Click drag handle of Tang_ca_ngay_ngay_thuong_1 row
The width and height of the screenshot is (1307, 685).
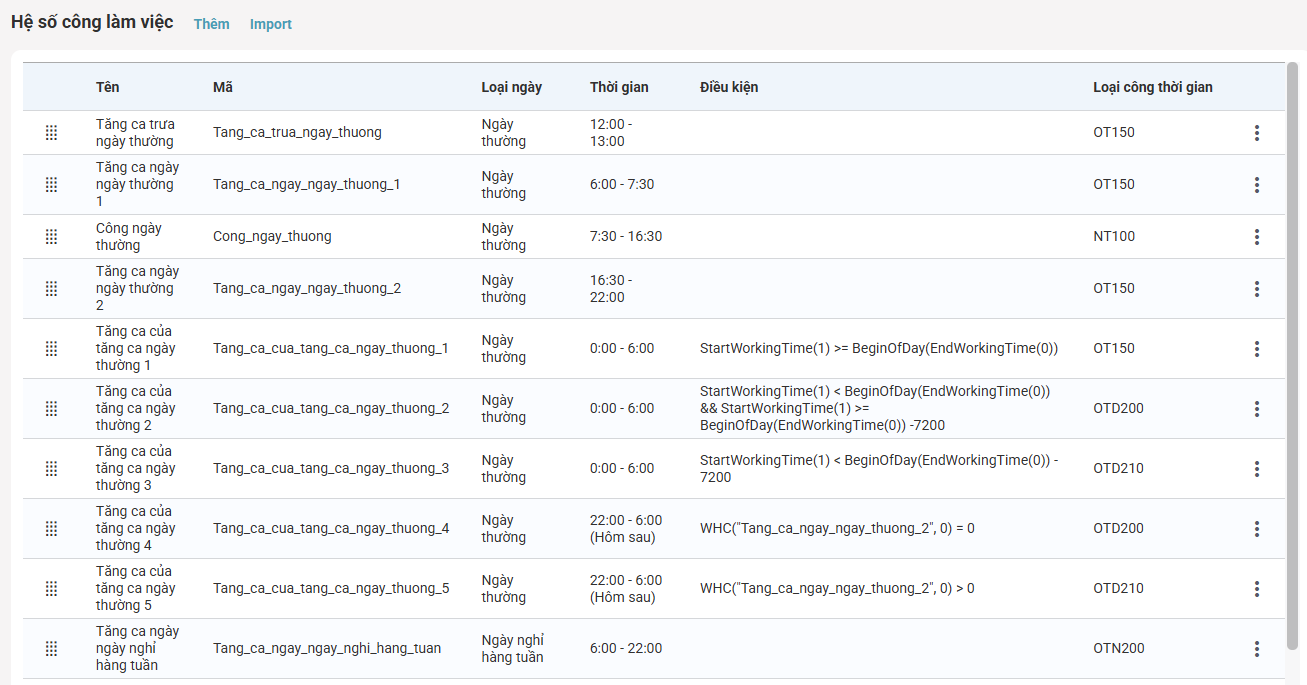(x=51, y=185)
